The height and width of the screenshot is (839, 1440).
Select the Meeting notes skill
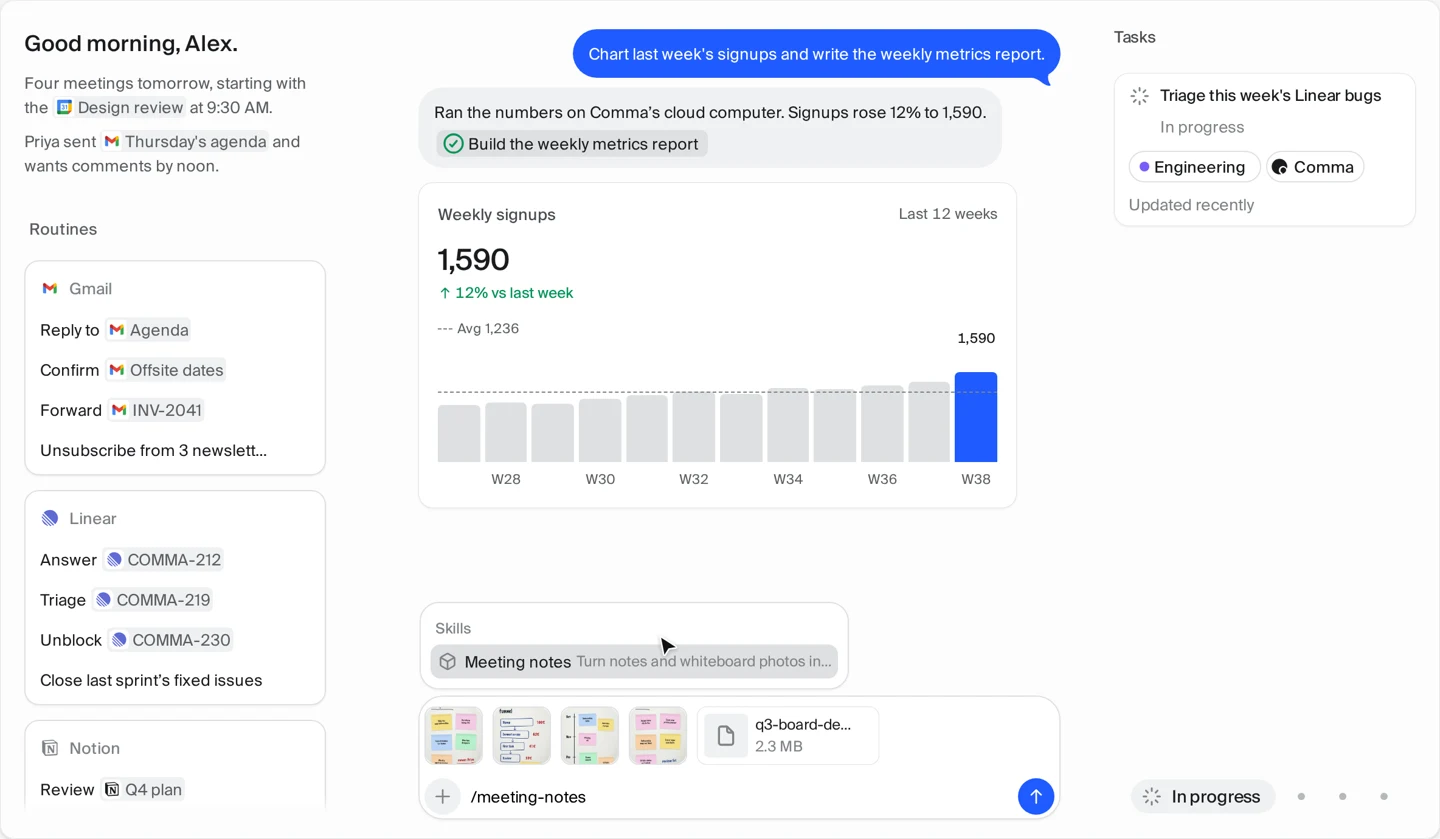coord(634,661)
